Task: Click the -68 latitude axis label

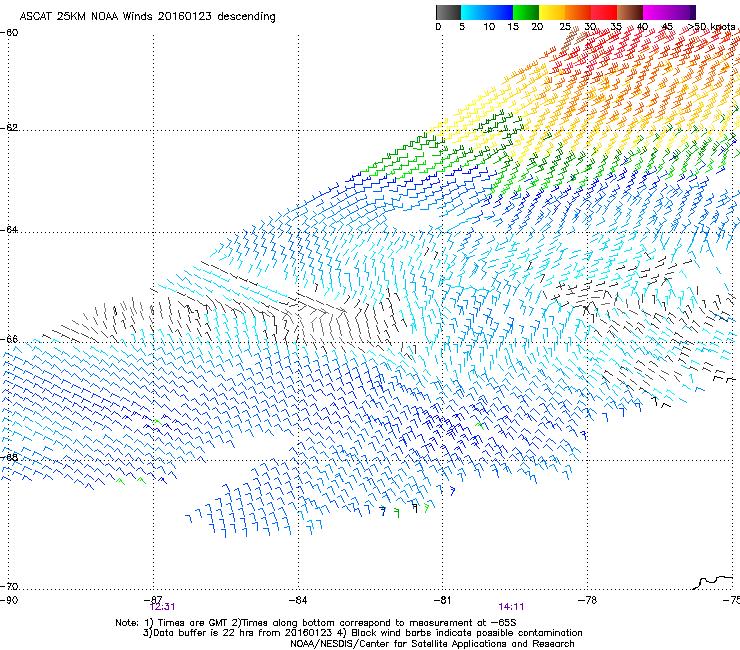Action: tap(9, 457)
